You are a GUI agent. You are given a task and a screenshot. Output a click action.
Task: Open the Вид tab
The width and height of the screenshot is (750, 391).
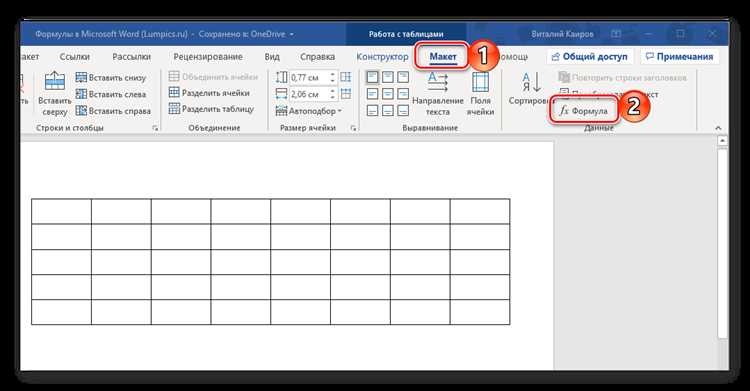pos(272,56)
